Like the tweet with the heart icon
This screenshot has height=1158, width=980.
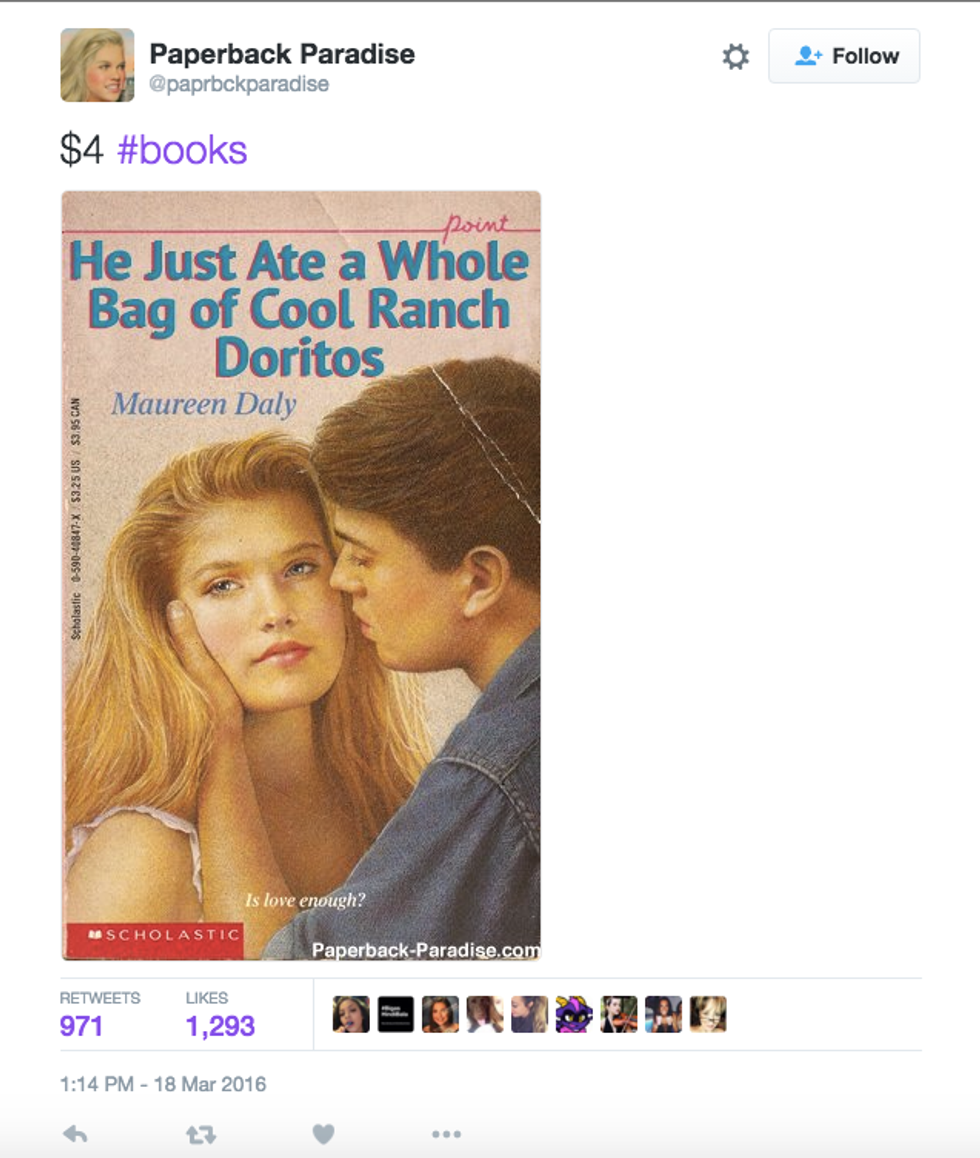click(x=323, y=1134)
